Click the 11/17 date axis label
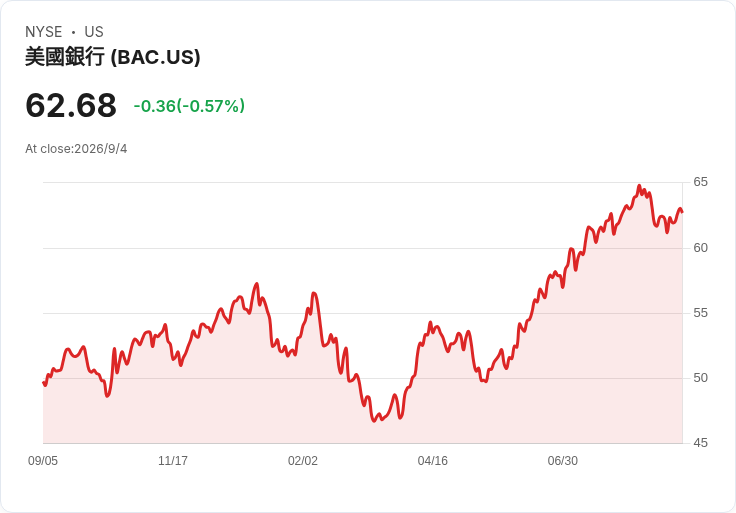 tap(173, 461)
